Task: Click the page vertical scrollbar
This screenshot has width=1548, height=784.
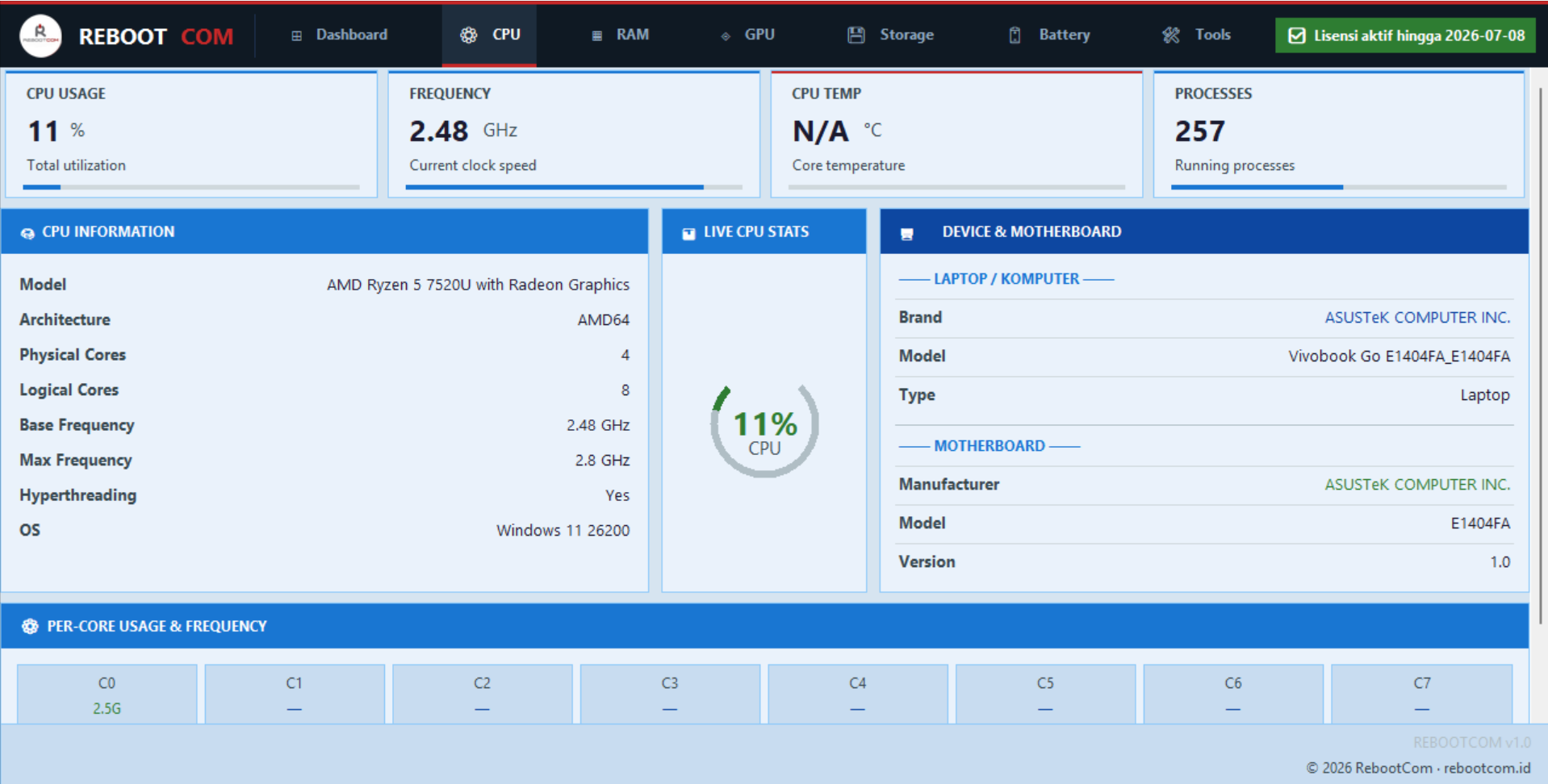Action: (1540, 355)
